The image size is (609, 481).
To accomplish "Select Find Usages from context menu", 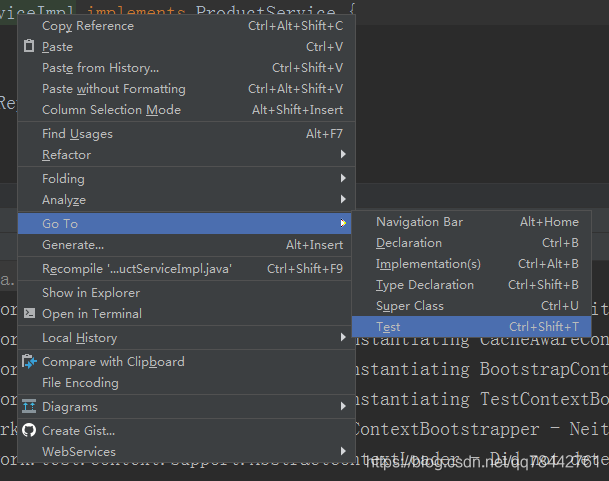I will tap(77, 134).
